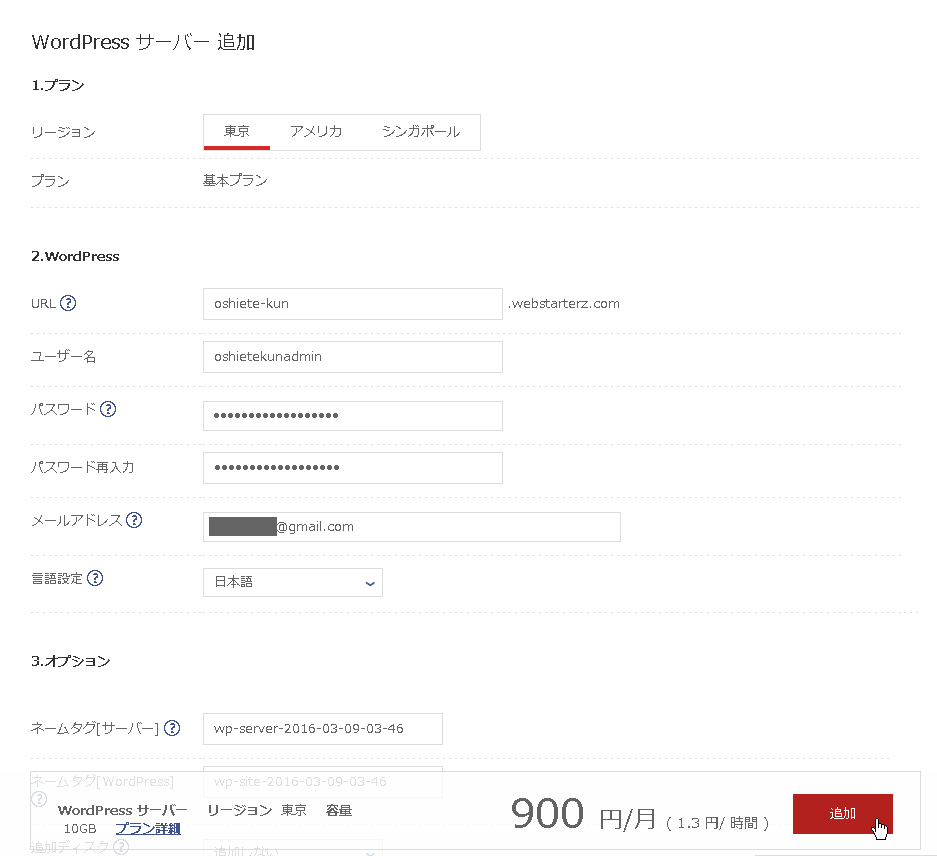Image resolution: width=937 pixels, height=856 pixels.
Task: Open the help icon next to メールアドレス
Action: coord(134,520)
